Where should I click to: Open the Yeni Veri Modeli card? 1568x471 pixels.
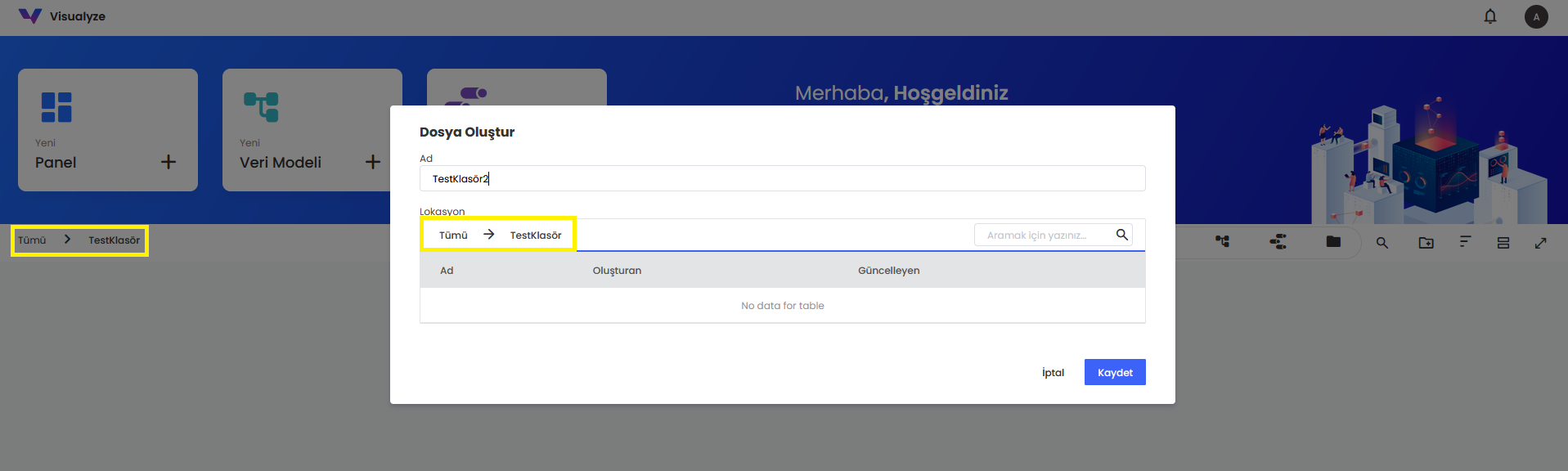tap(312, 130)
